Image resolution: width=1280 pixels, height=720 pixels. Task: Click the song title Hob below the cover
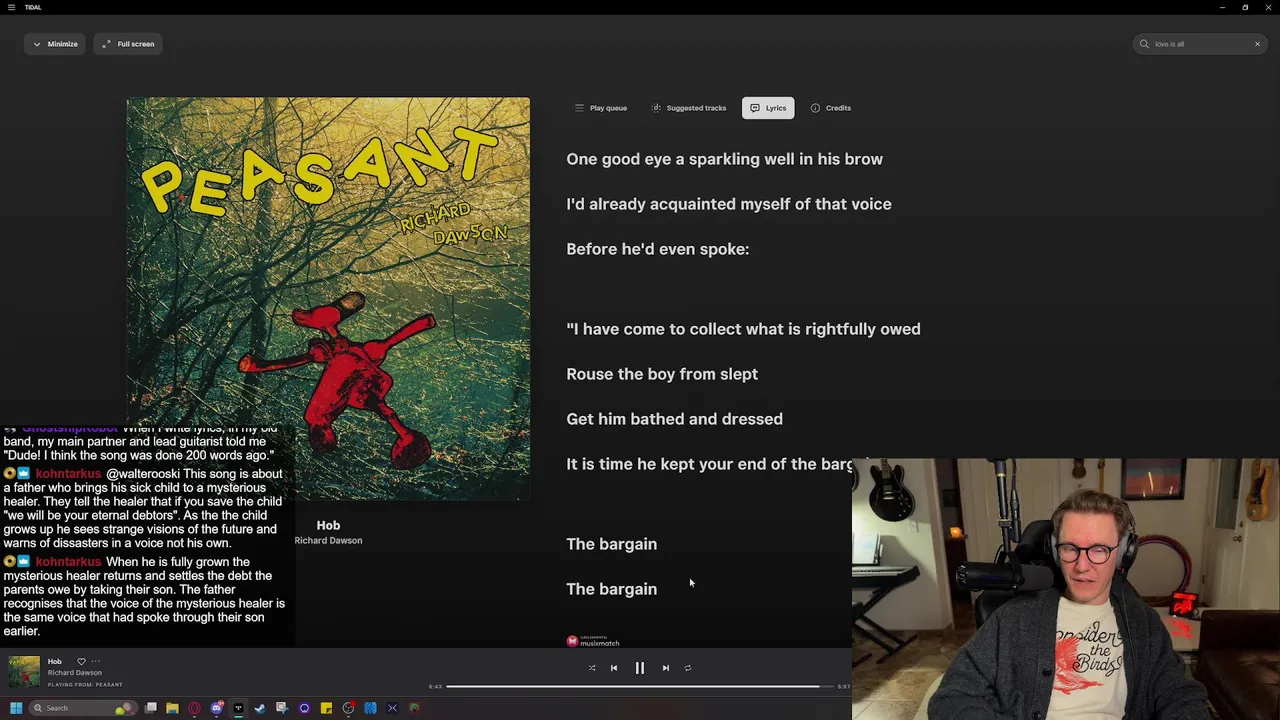point(328,525)
